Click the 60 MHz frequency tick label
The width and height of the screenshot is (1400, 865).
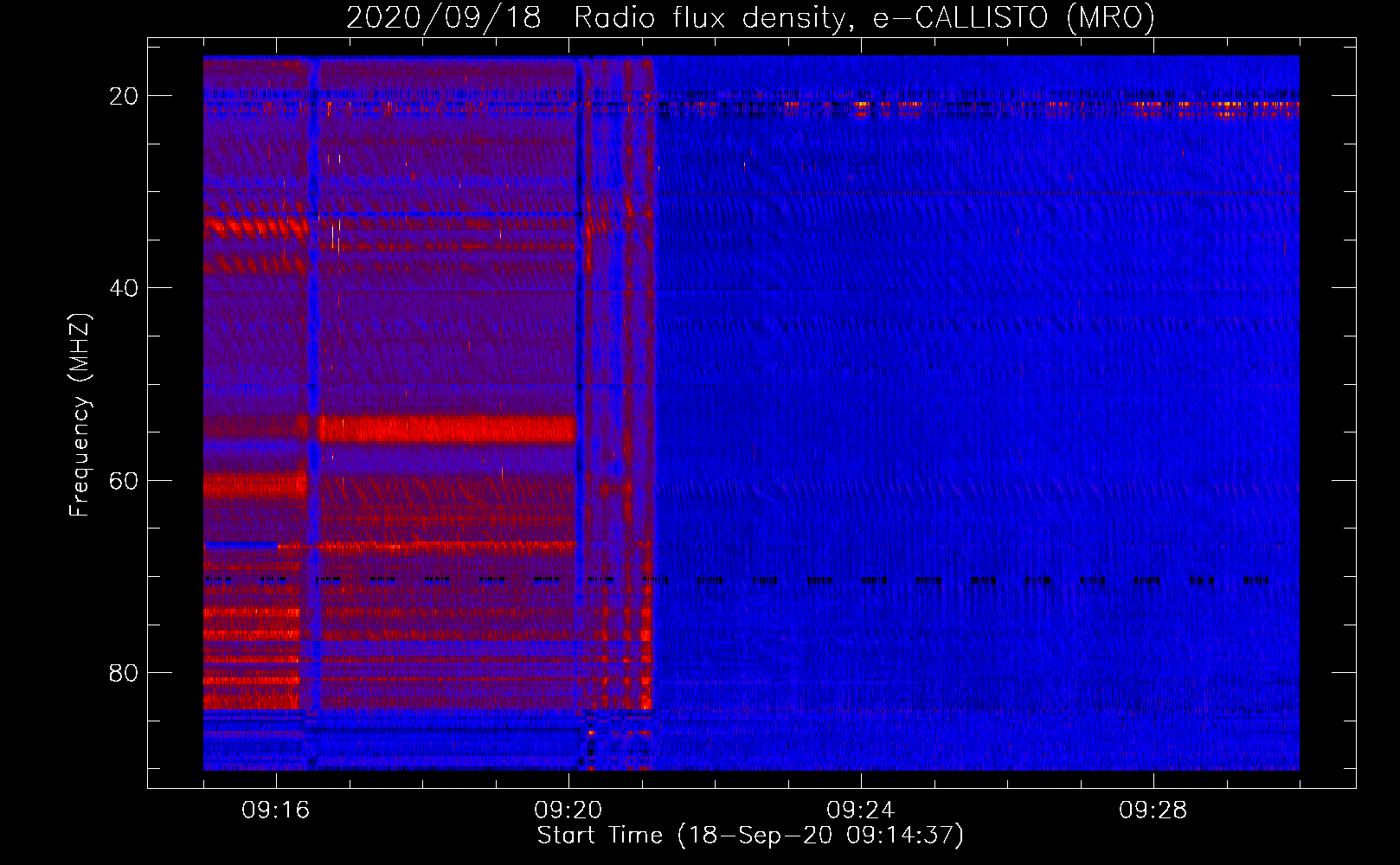pyautogui.click(x=124, y=480)
